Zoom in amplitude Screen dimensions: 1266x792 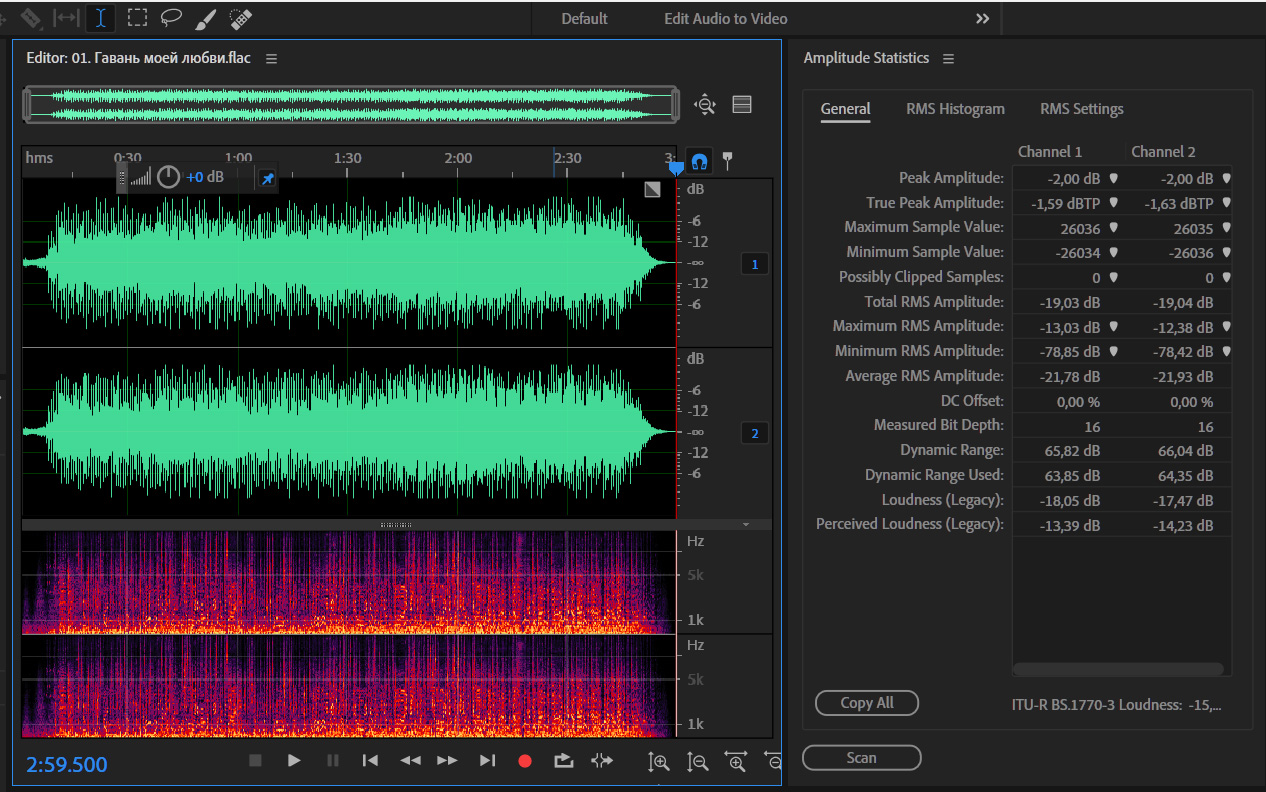coord(658,762)
